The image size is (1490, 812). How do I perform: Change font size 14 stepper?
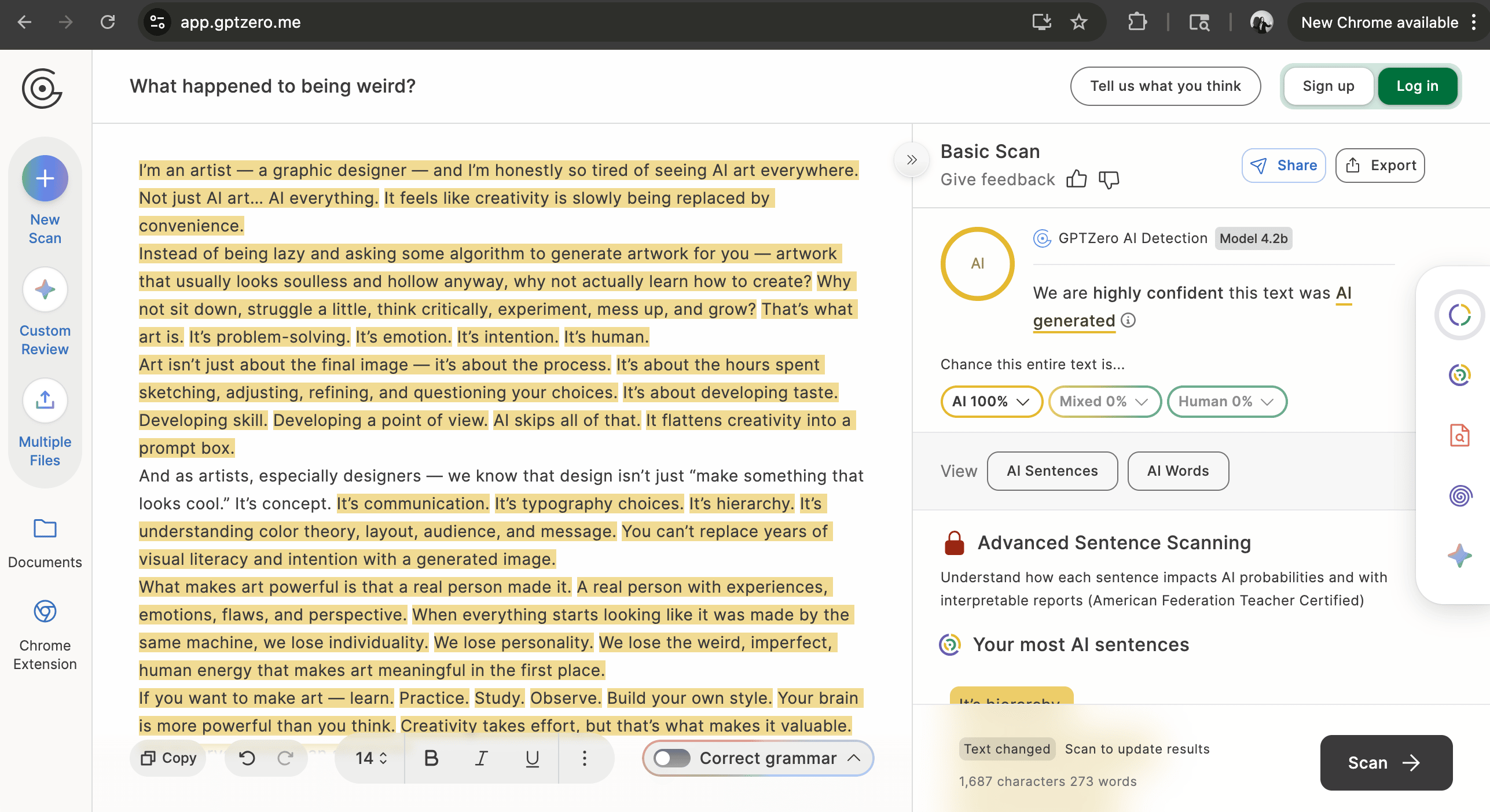pos(371,758)
